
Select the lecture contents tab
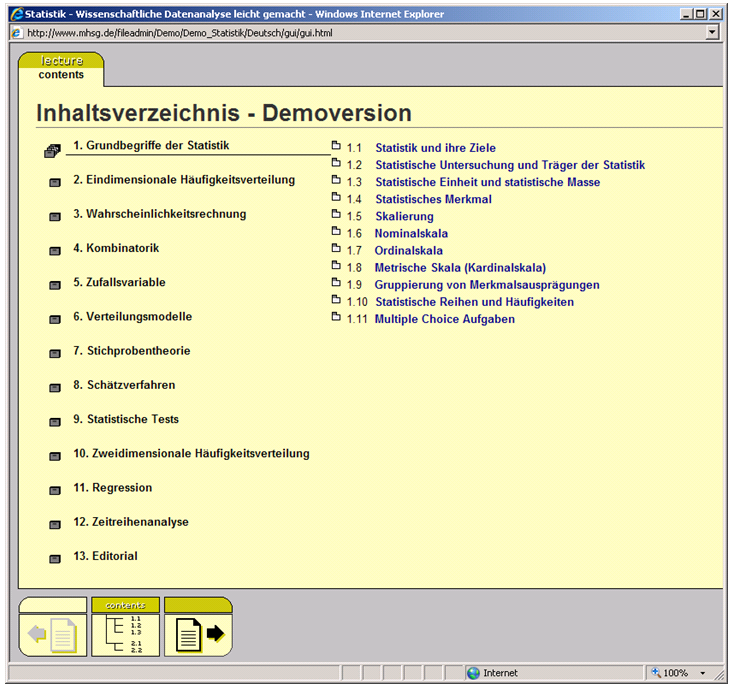click(x=61, y=68)
